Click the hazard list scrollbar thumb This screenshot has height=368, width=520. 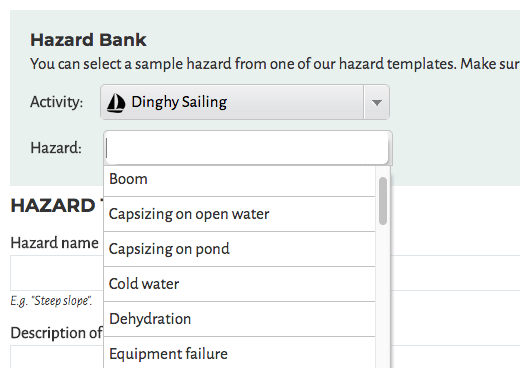[x=383, y=201]
